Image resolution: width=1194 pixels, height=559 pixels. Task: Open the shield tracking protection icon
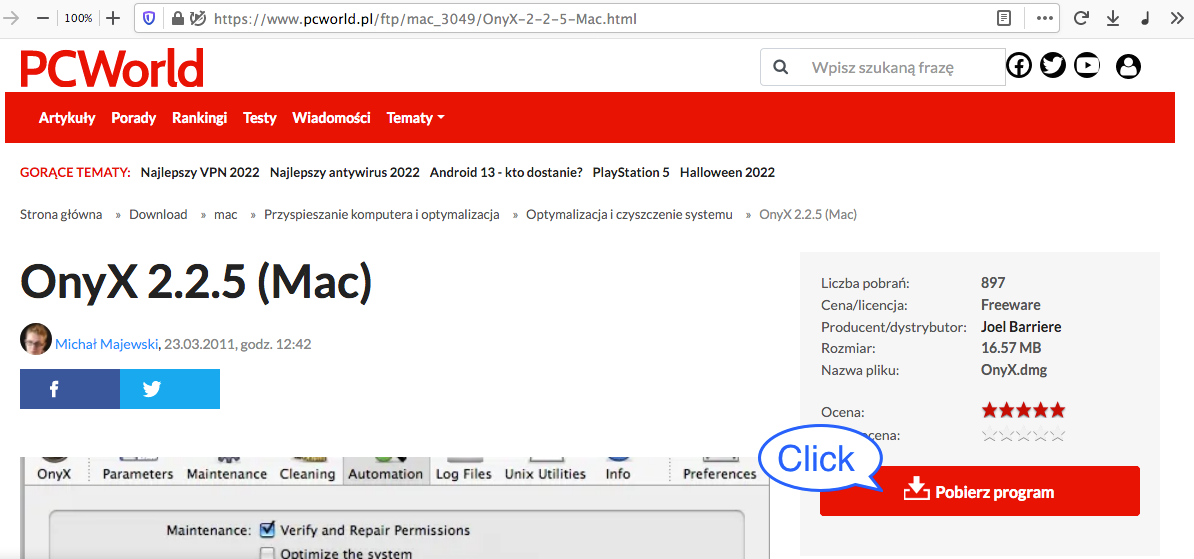pos(149,18)
